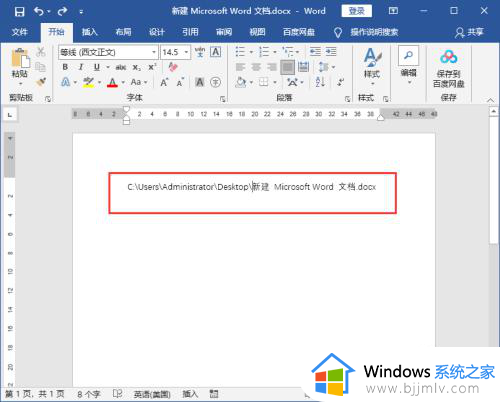Decrease font size with smaller A
500x402 pixels.
(x=180, y=82)
